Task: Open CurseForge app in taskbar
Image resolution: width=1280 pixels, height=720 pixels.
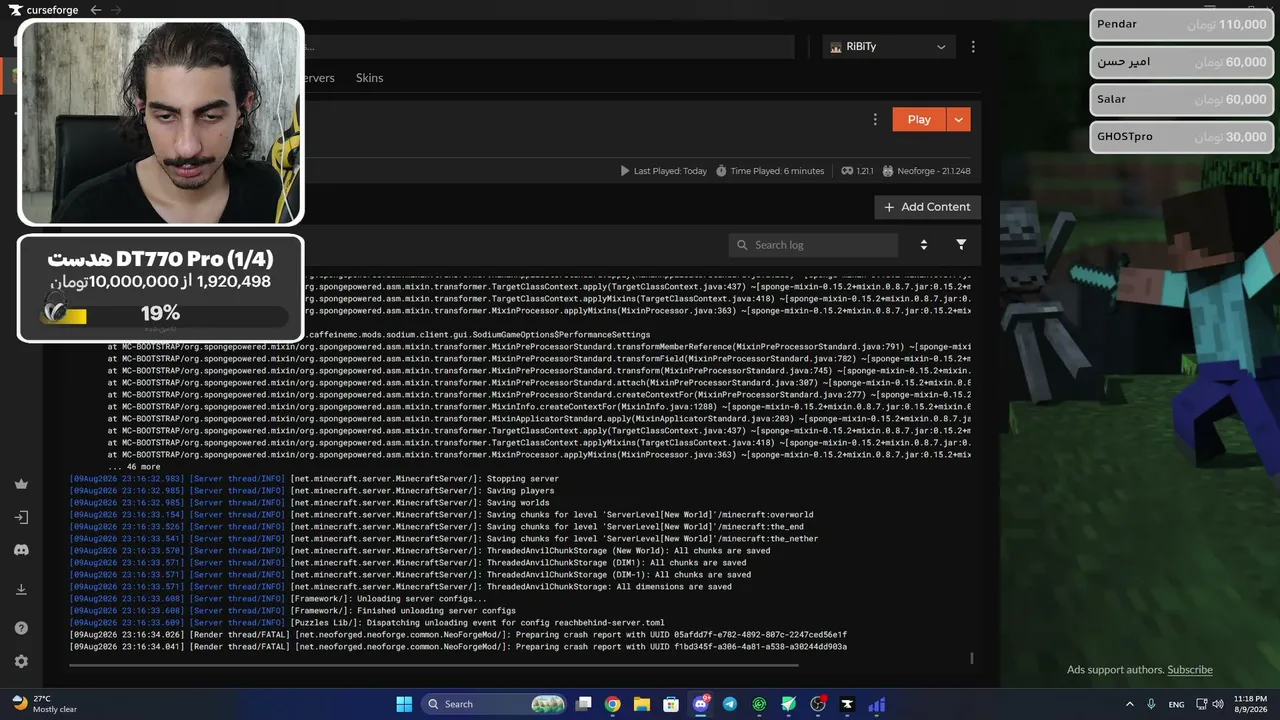Action: pyautogui.click(x=847, y=704)
